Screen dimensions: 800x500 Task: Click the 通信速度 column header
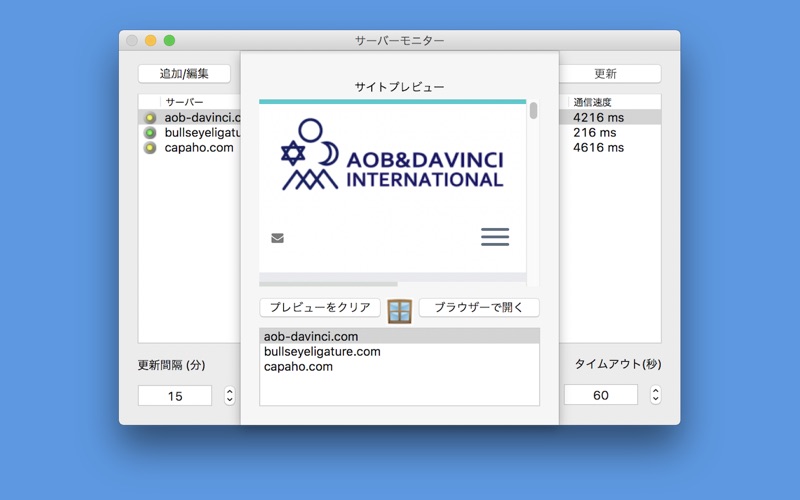tap(614, 102)
